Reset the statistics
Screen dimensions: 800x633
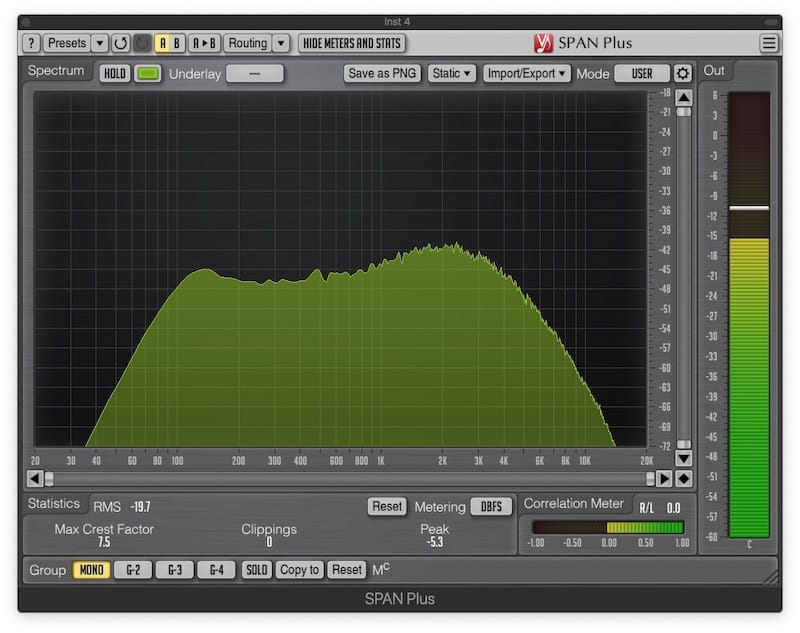387,507
